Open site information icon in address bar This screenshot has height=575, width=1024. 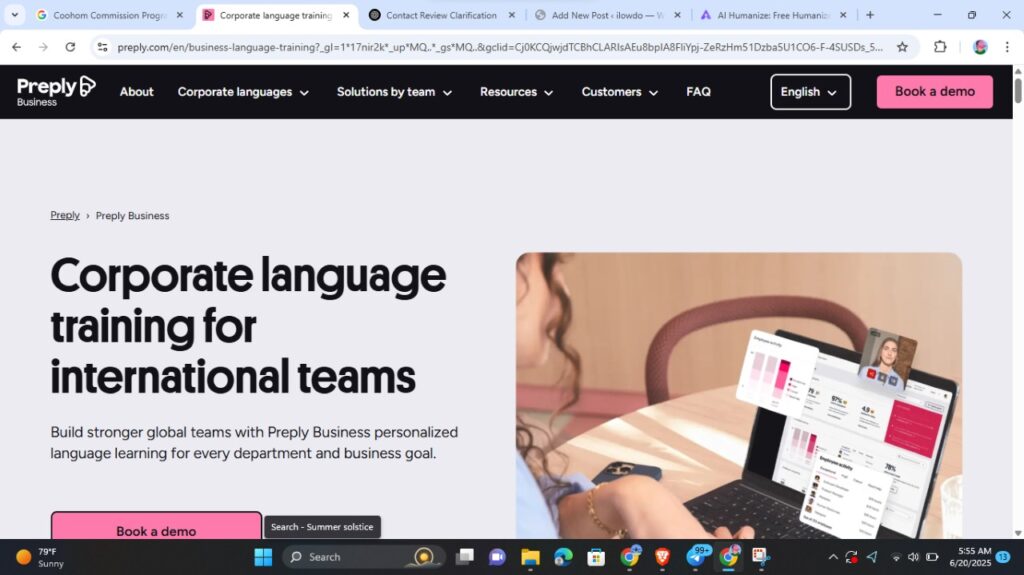[102, 47]
